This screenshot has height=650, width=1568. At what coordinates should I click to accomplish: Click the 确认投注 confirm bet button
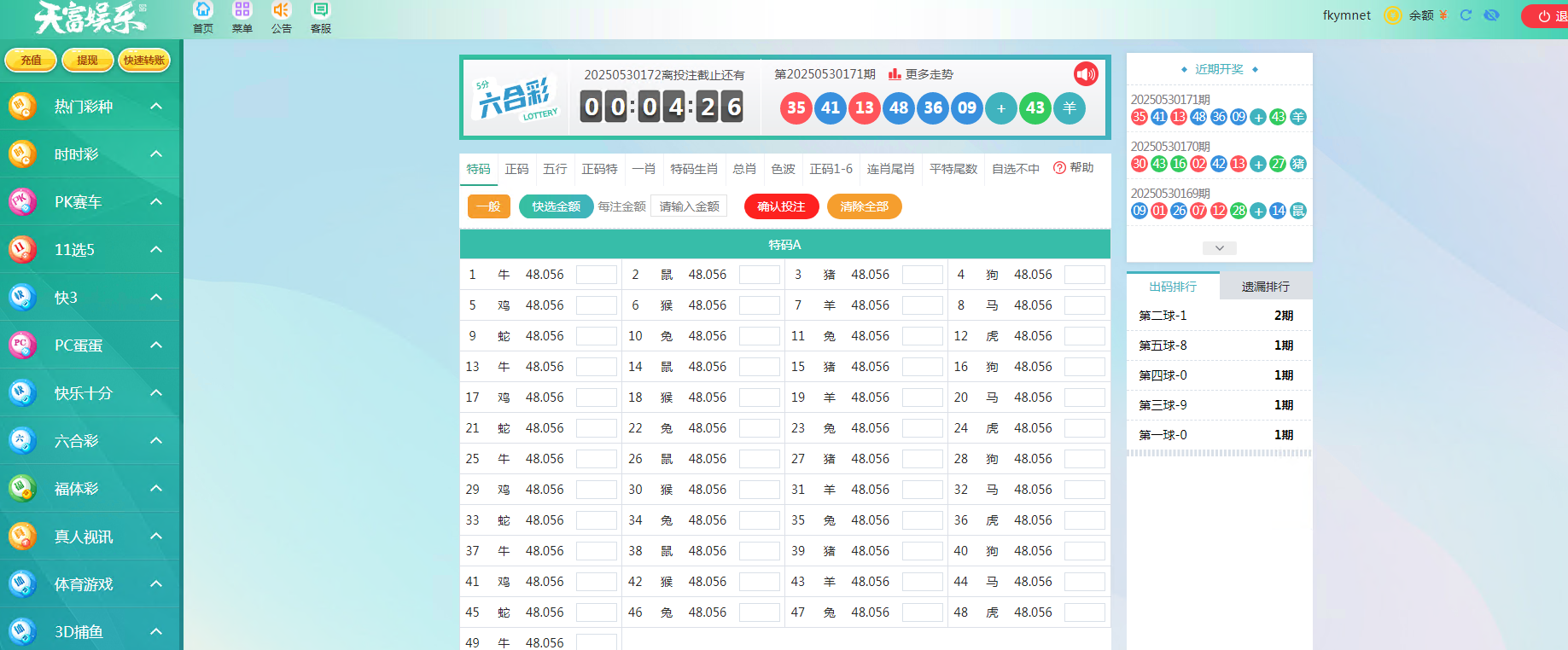[781, 206]
